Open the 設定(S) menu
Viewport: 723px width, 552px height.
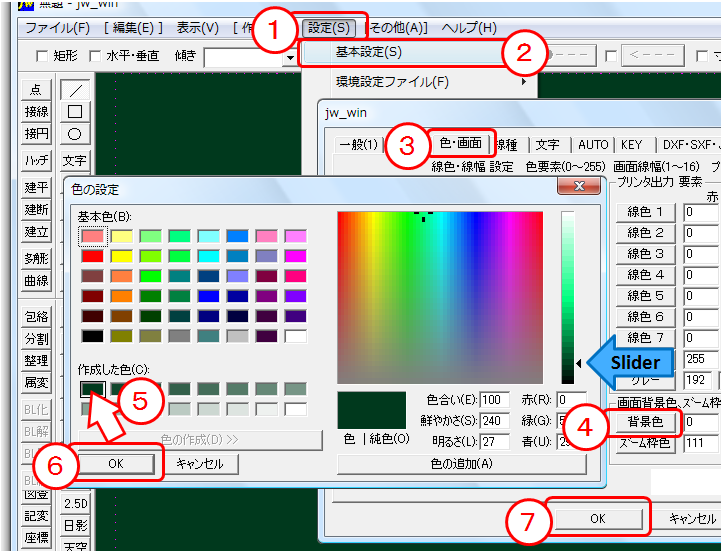(329, 28)
